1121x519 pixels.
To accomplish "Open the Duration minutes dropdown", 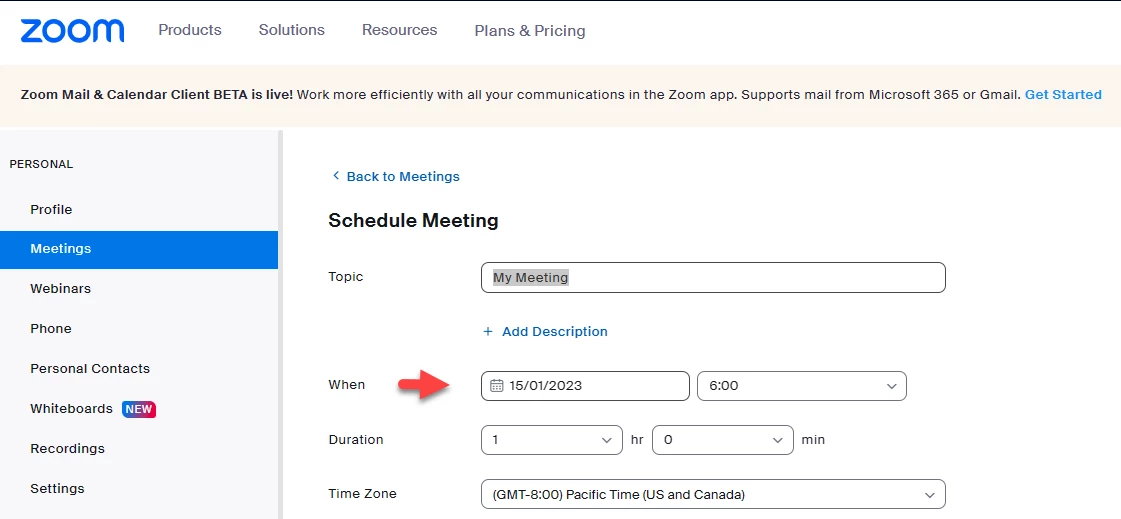I will tap(723, 440).
